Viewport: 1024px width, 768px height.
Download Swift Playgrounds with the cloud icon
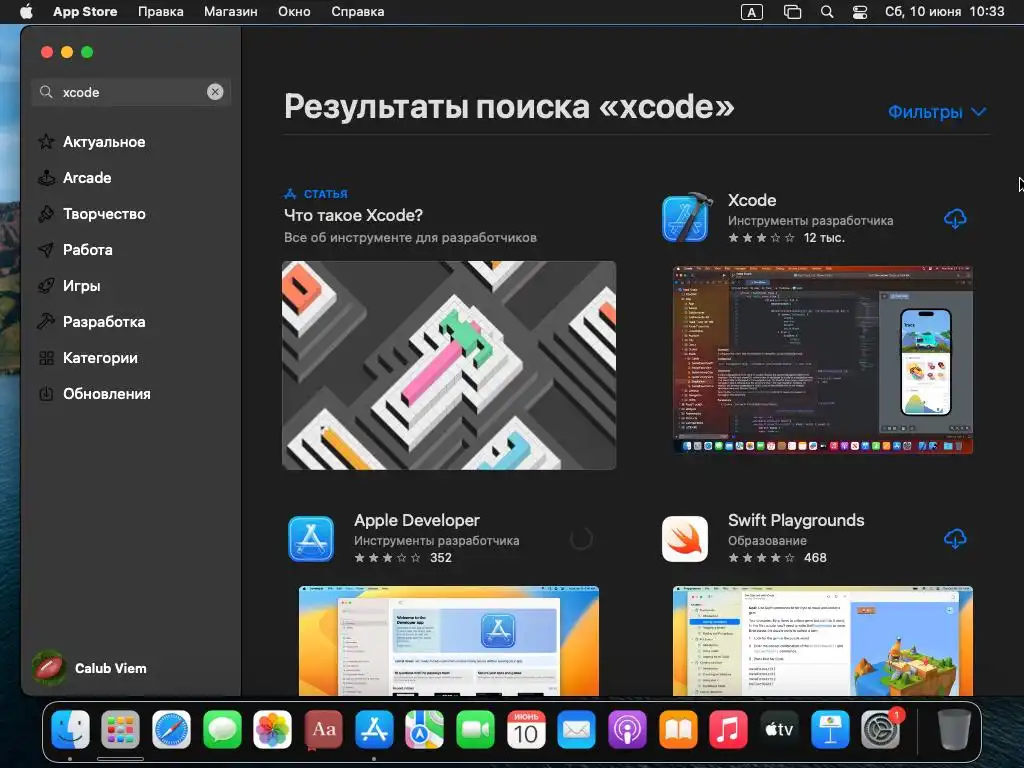click(955, 539)
